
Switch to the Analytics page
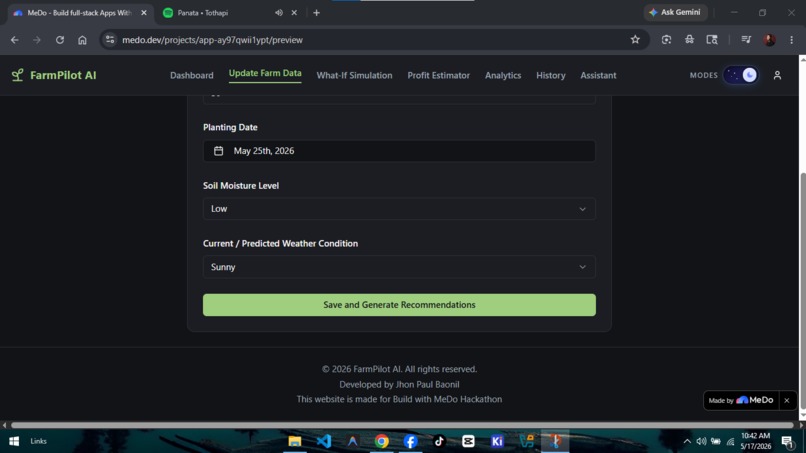(503, 75)
